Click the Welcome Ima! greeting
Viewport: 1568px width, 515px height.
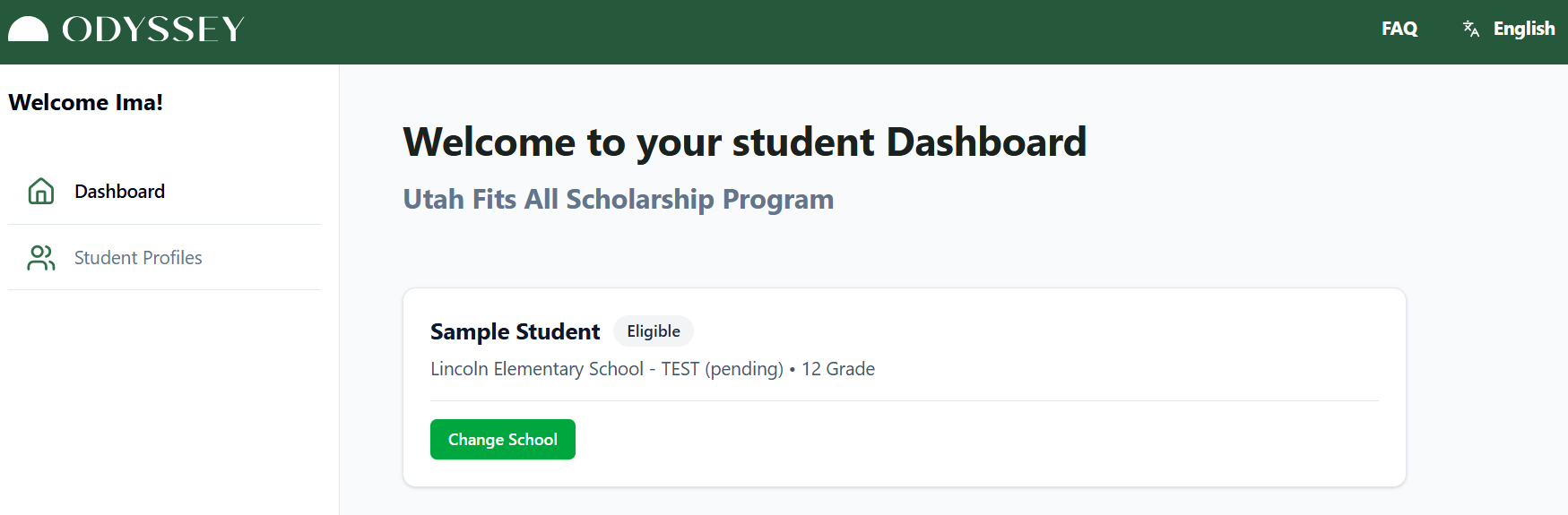pos(86,103)
